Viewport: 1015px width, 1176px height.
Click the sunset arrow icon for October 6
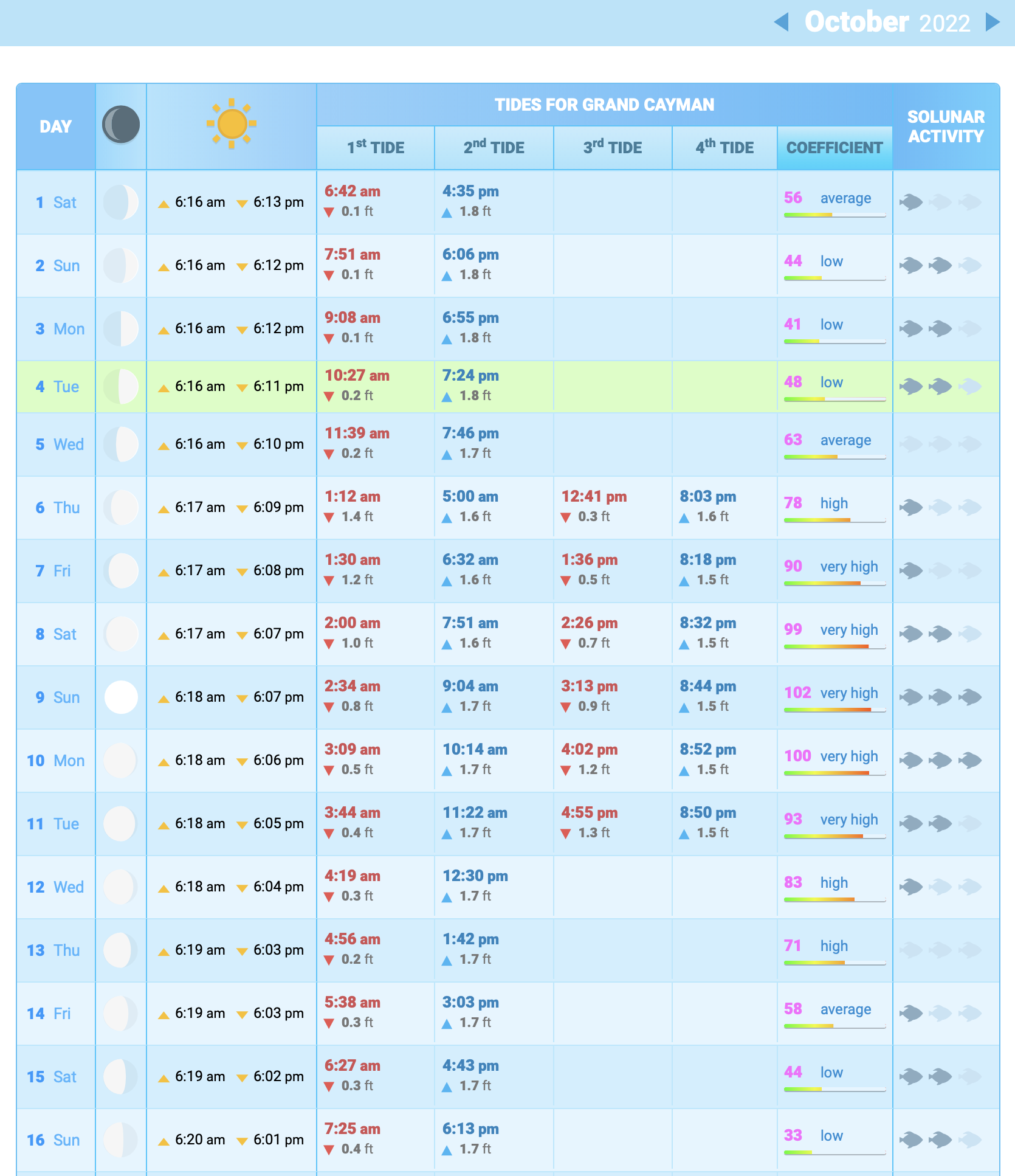(242, 509)
